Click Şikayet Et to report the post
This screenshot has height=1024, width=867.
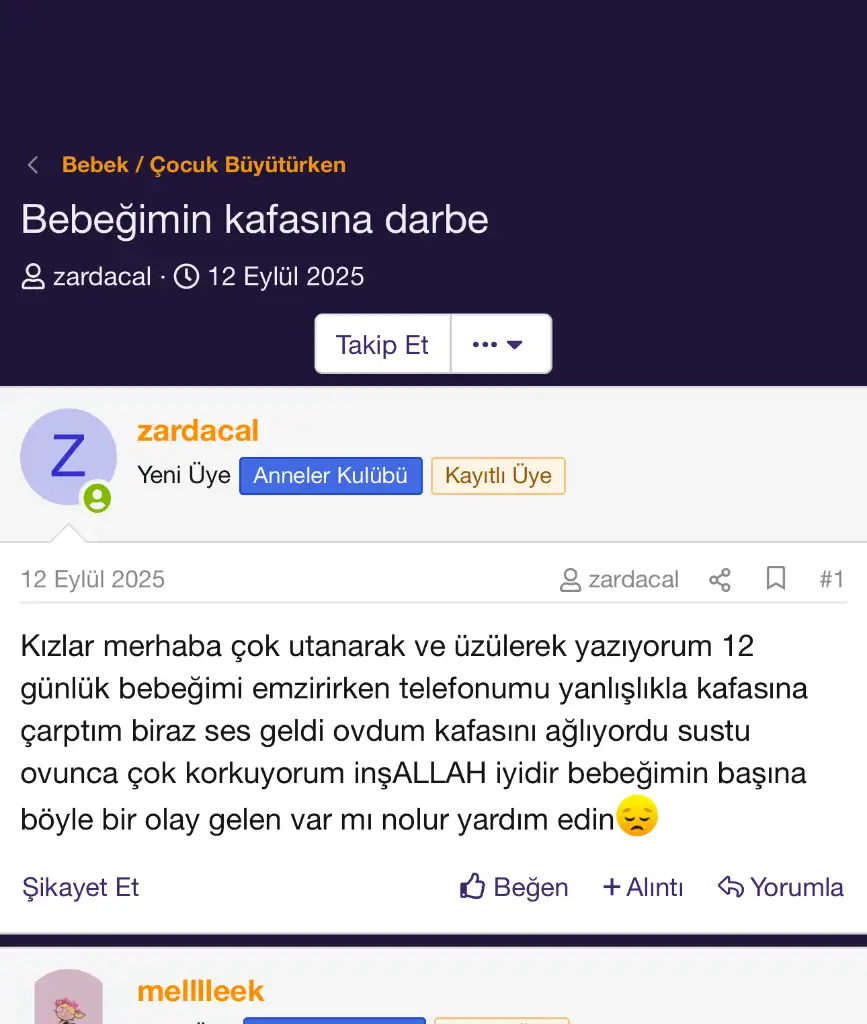click(x=81, y=887)
